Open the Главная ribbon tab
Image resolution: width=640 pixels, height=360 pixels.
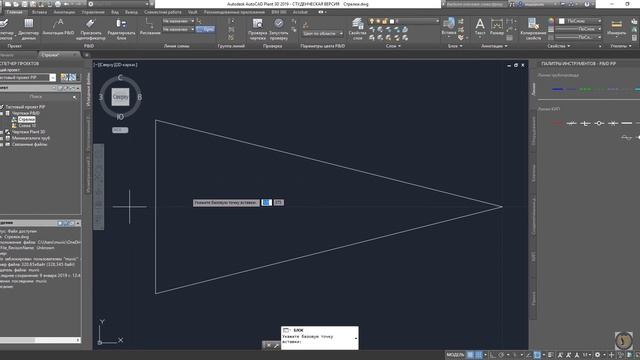pyautogui.click(x=14, y=12)
